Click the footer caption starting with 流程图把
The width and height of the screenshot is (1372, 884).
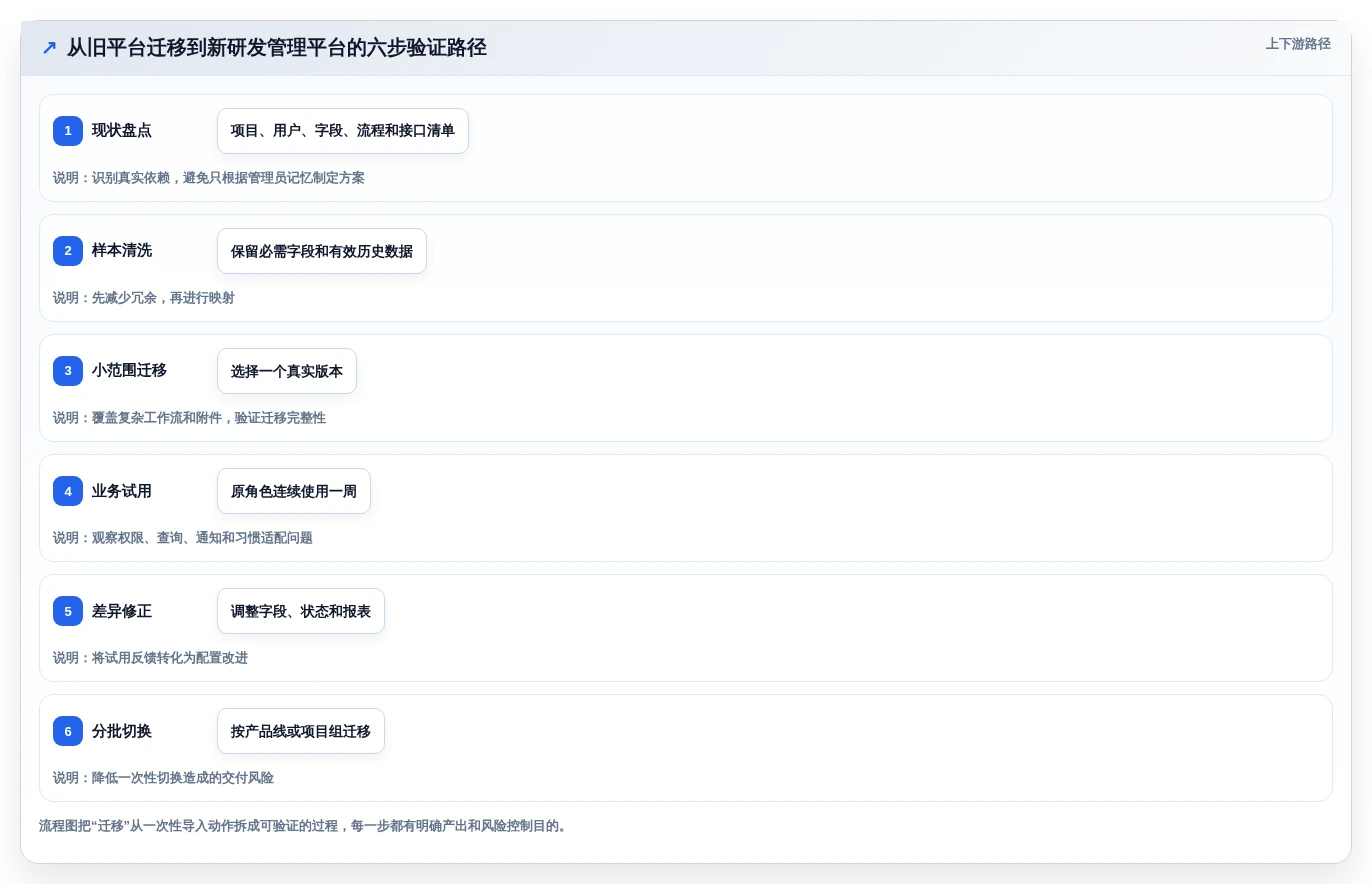tap(303, 826)
